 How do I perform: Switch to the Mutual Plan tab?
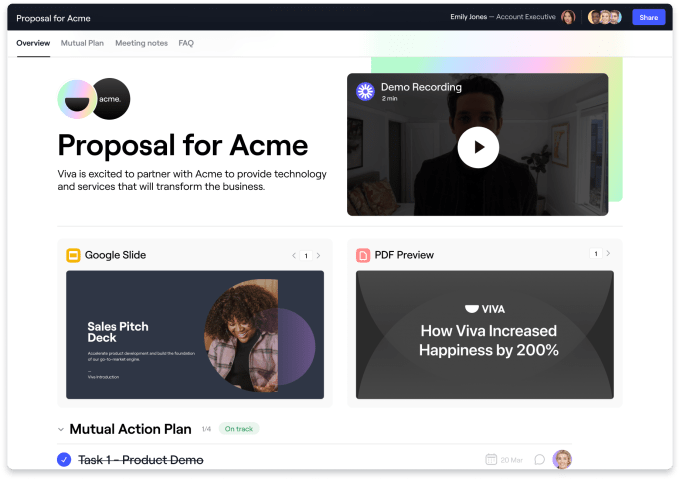tap(82, 43)
